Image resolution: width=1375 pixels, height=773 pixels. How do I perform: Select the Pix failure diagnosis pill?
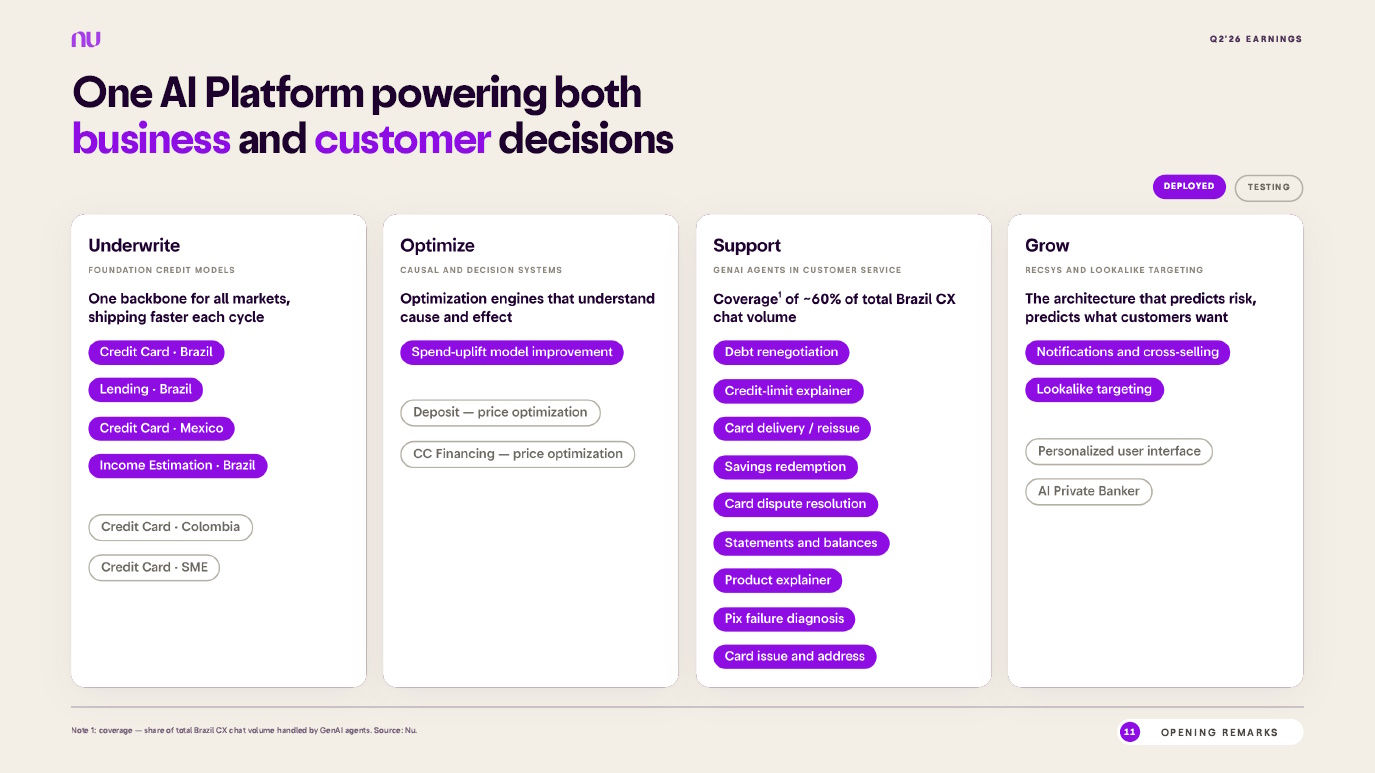[784, 619]
